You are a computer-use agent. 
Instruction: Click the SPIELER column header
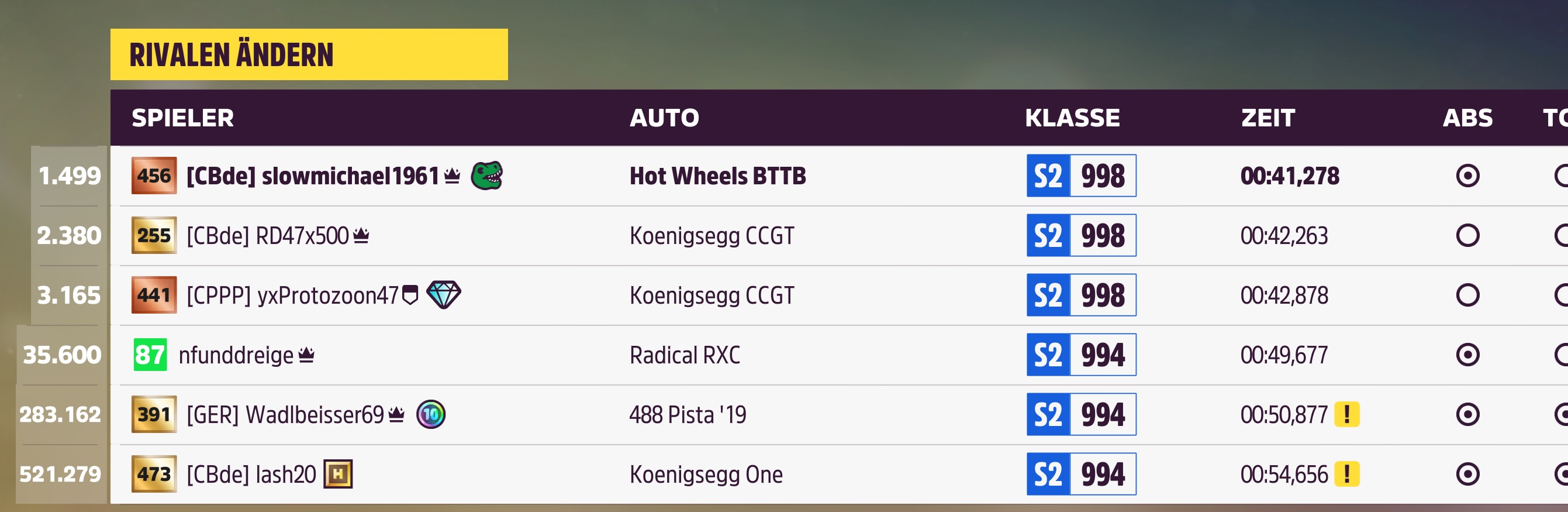tap(182, 118)
